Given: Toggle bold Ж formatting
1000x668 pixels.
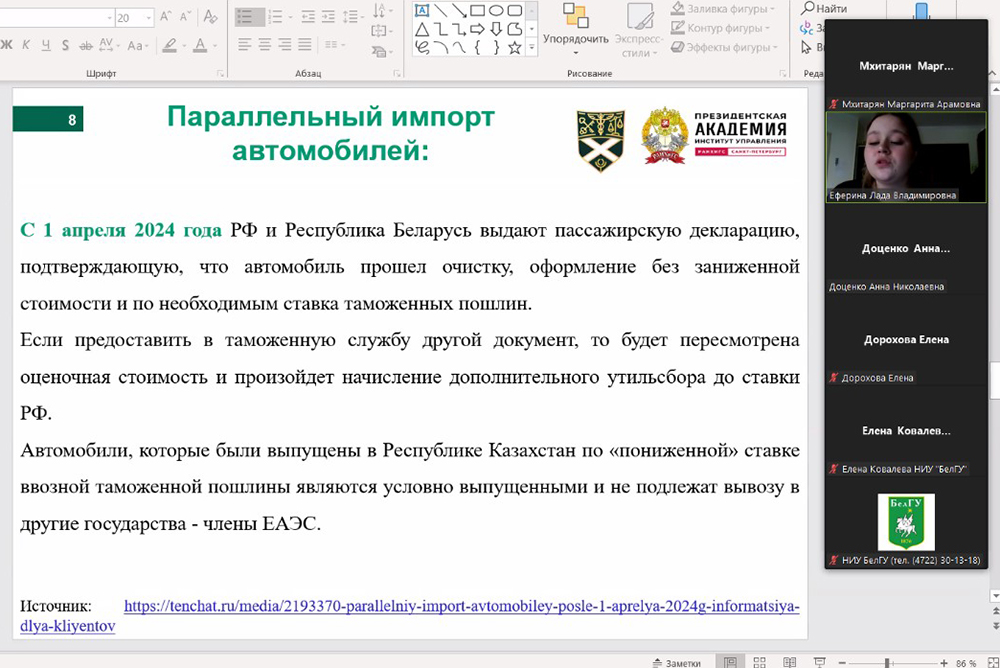Looking at the screenshot, I should 7,45.
